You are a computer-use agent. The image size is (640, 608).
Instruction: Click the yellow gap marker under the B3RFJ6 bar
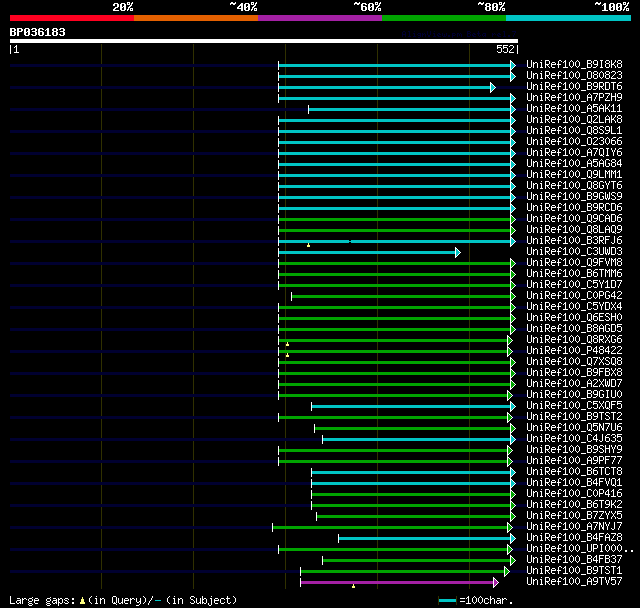click(x=309, y=245)
